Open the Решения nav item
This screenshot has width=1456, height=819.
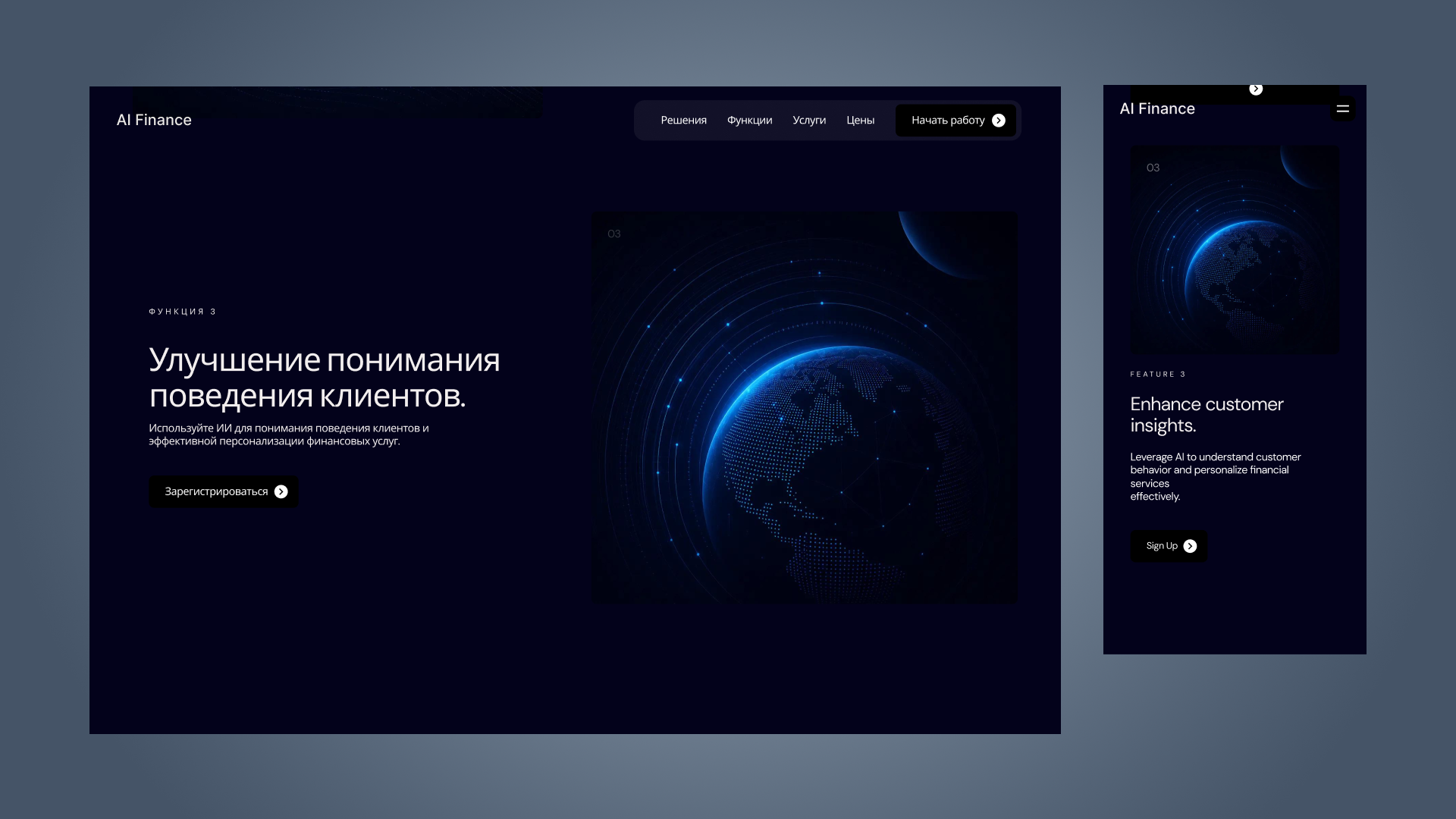[683, 121]
